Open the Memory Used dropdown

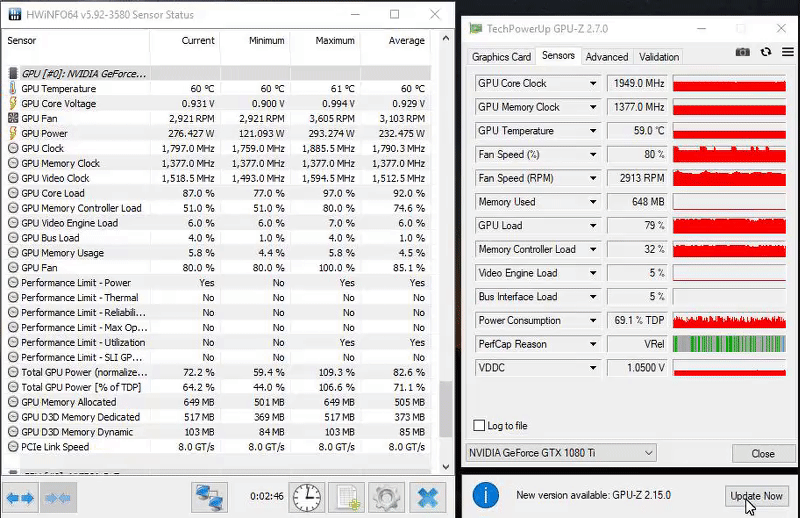[x=593, y=202]
